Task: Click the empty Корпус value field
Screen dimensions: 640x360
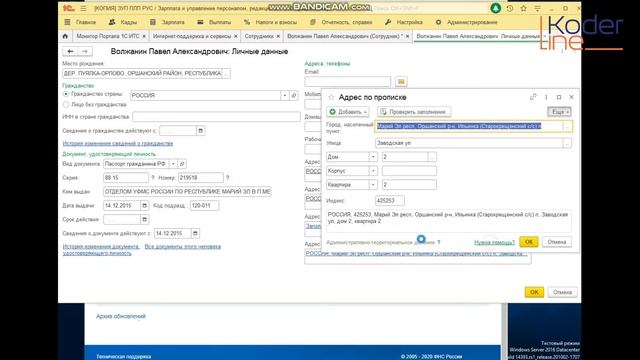Action: 409,171
